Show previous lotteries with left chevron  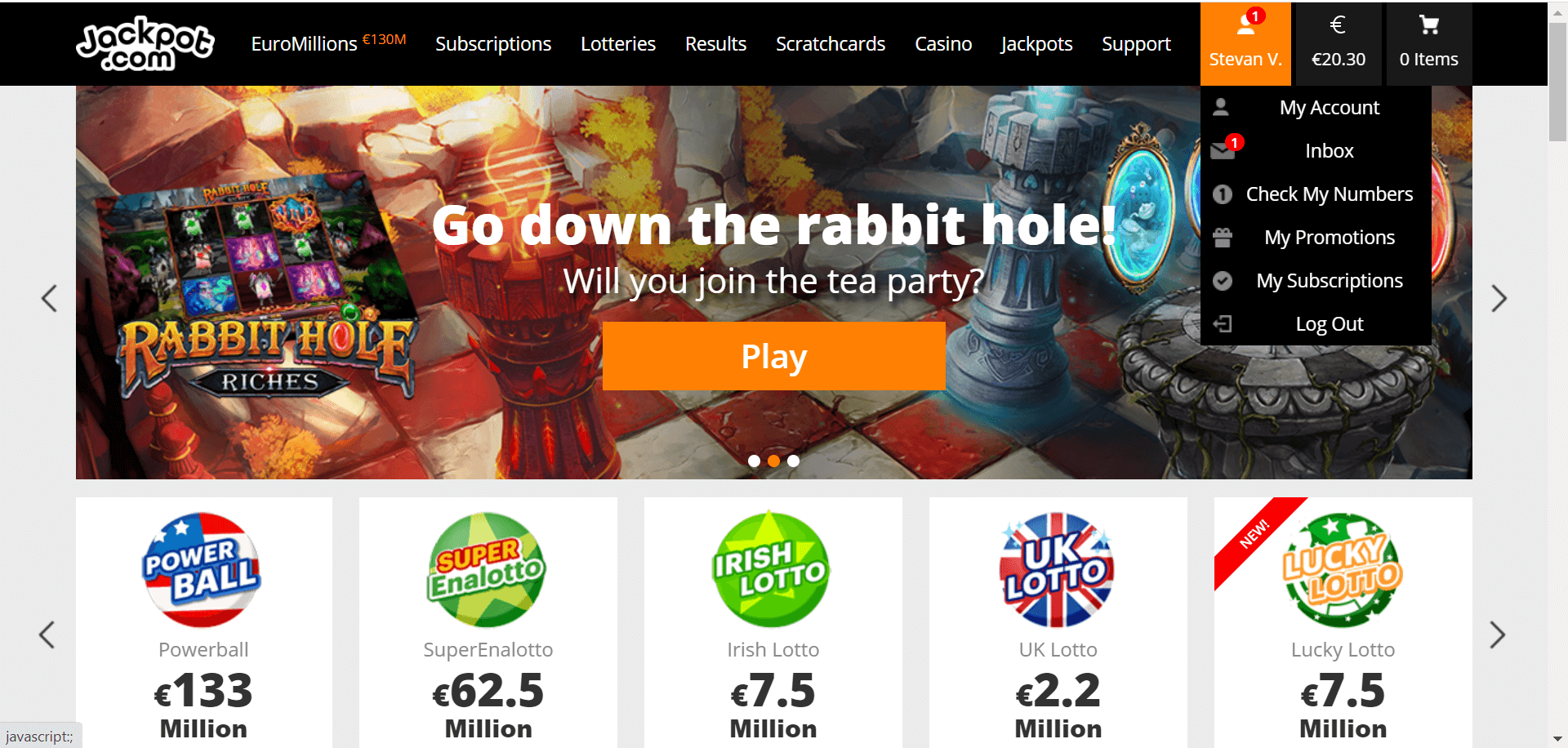pyautogui.click(x=47, y=634)
